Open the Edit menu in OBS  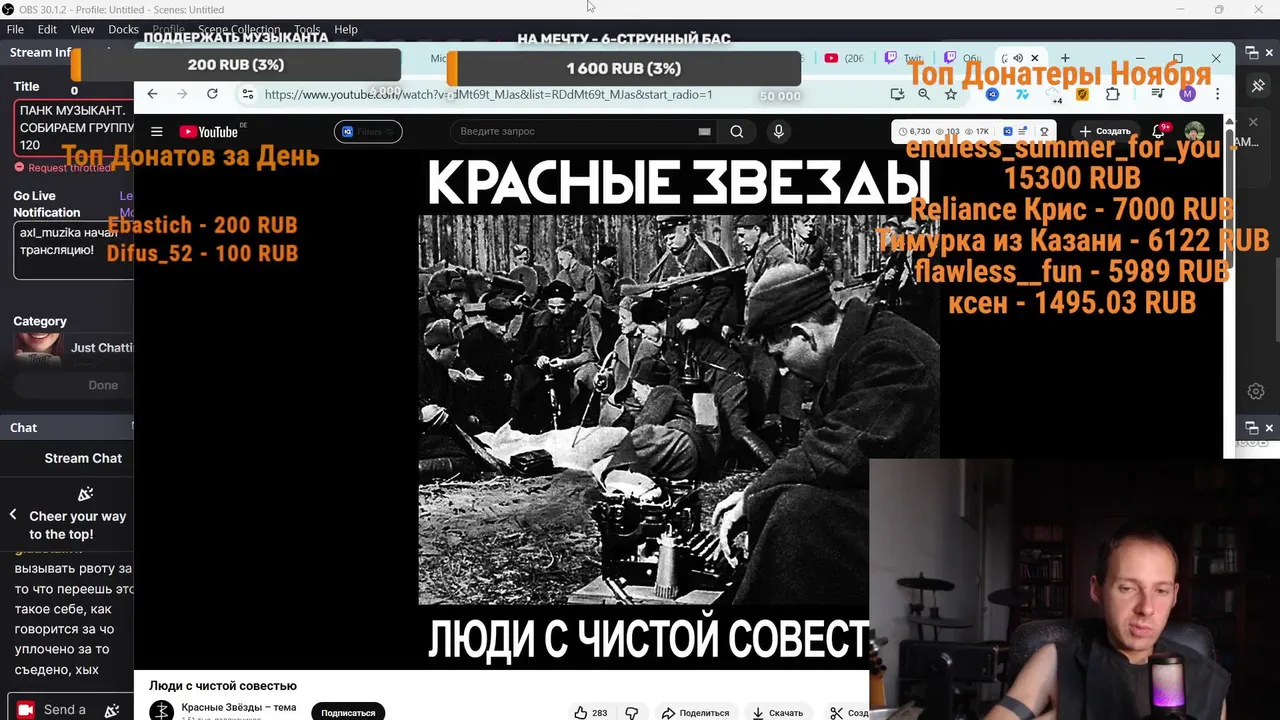(x=47, y=29)
